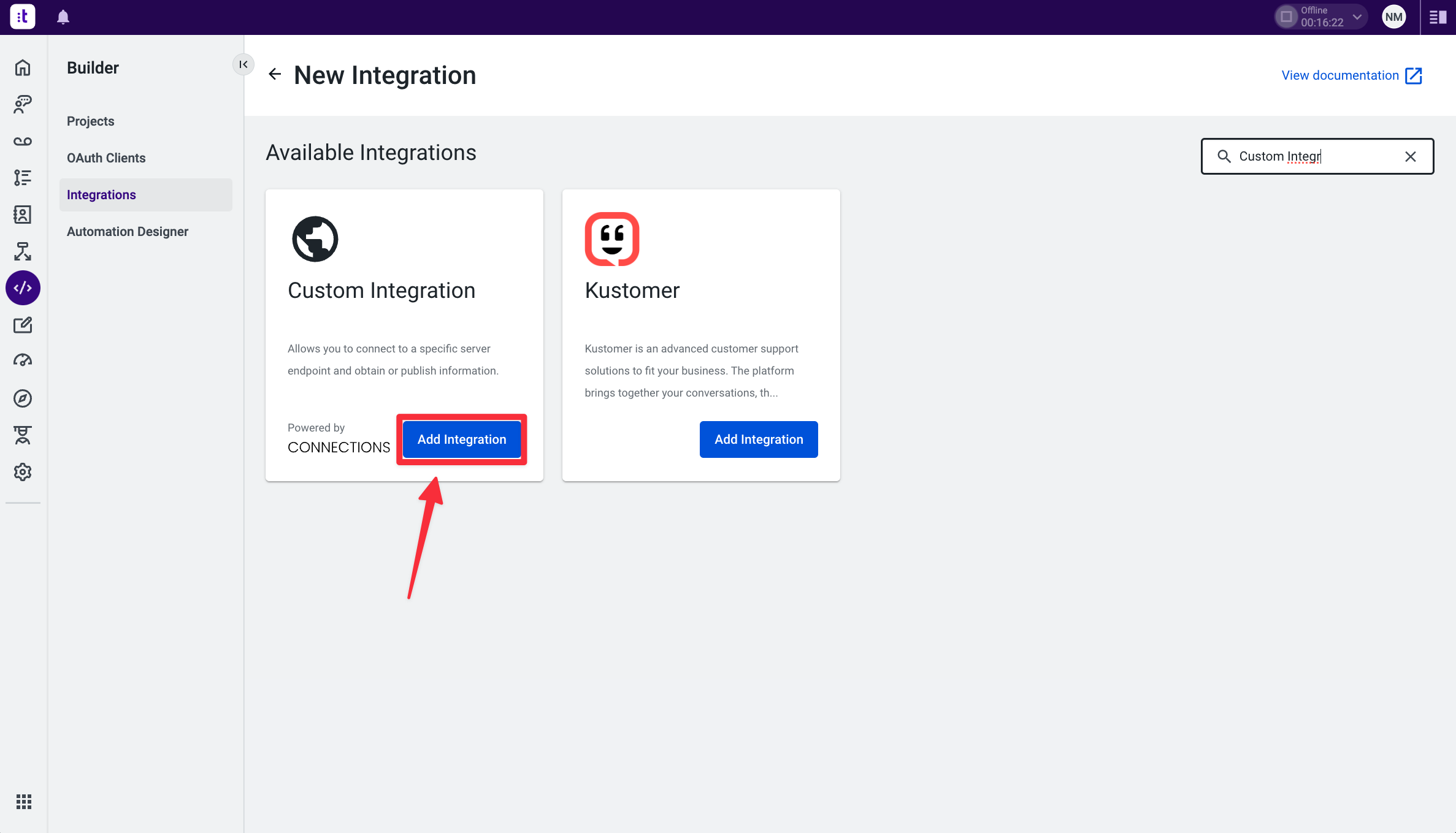The height and width of the screenshot is (833, 1456).
Task: Open the compass explore icon in sidebar
Action: point(23,398)
